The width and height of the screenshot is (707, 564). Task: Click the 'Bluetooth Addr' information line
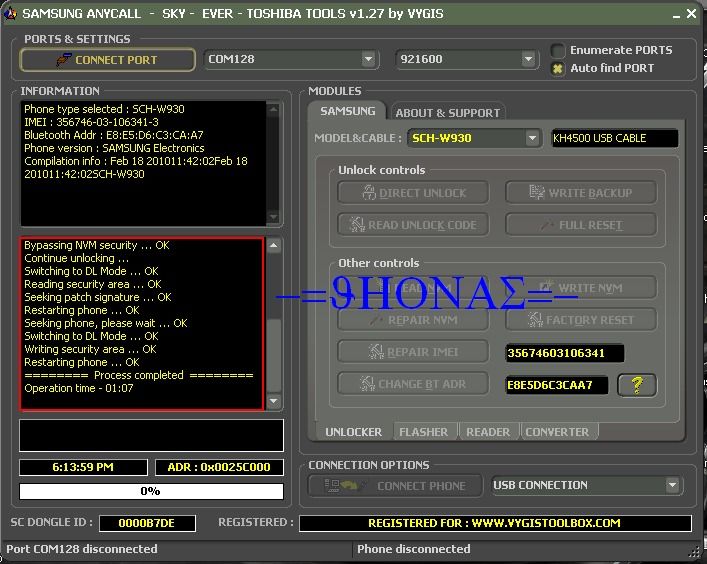114,135
